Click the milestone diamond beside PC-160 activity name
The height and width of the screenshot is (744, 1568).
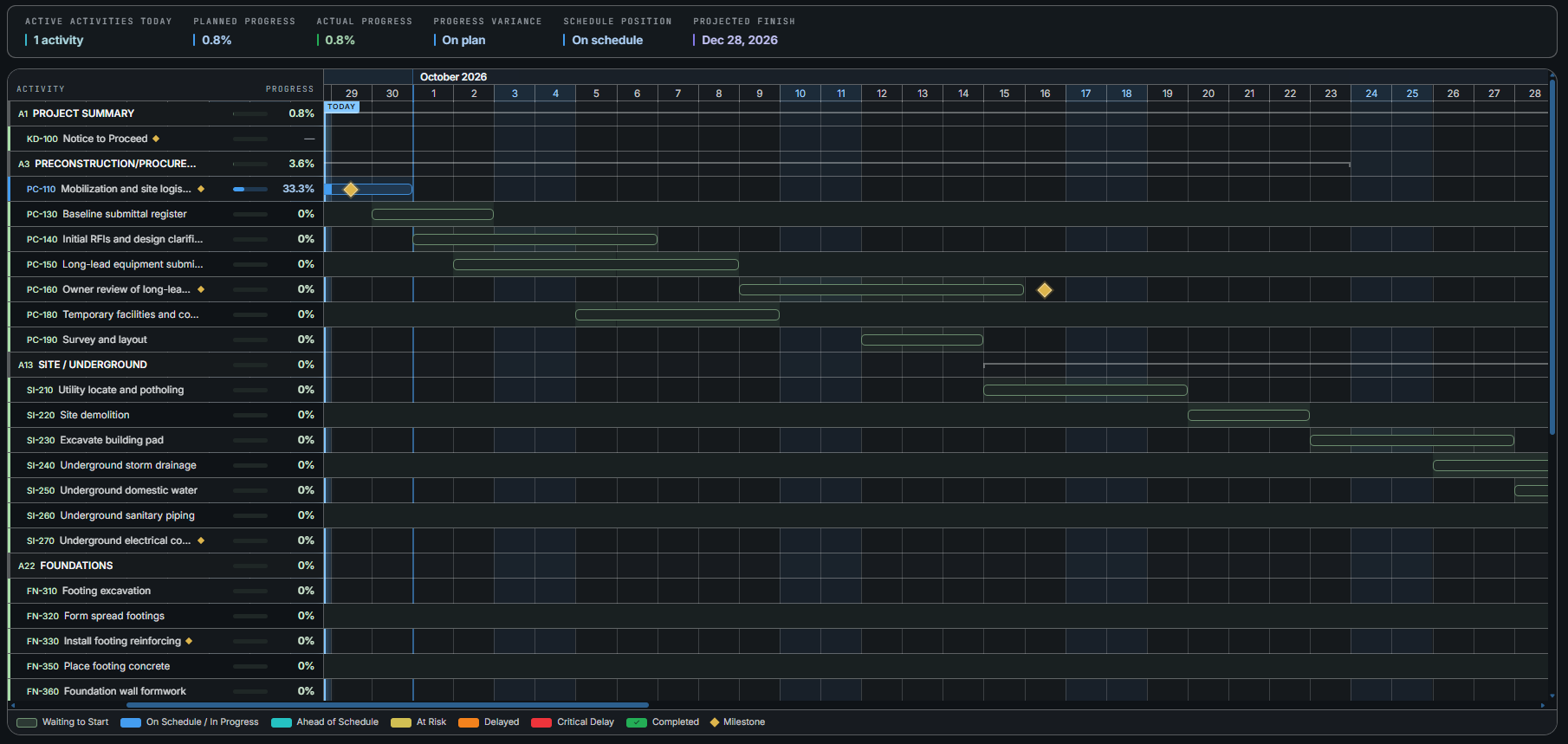tap(201, 289)
